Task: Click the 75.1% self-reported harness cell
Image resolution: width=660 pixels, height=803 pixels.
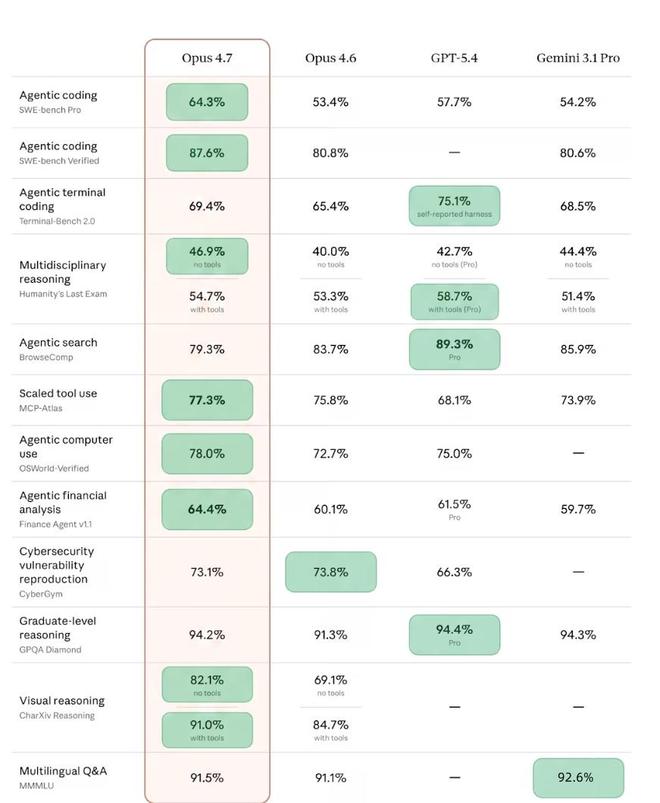Action: click(454, 205)
